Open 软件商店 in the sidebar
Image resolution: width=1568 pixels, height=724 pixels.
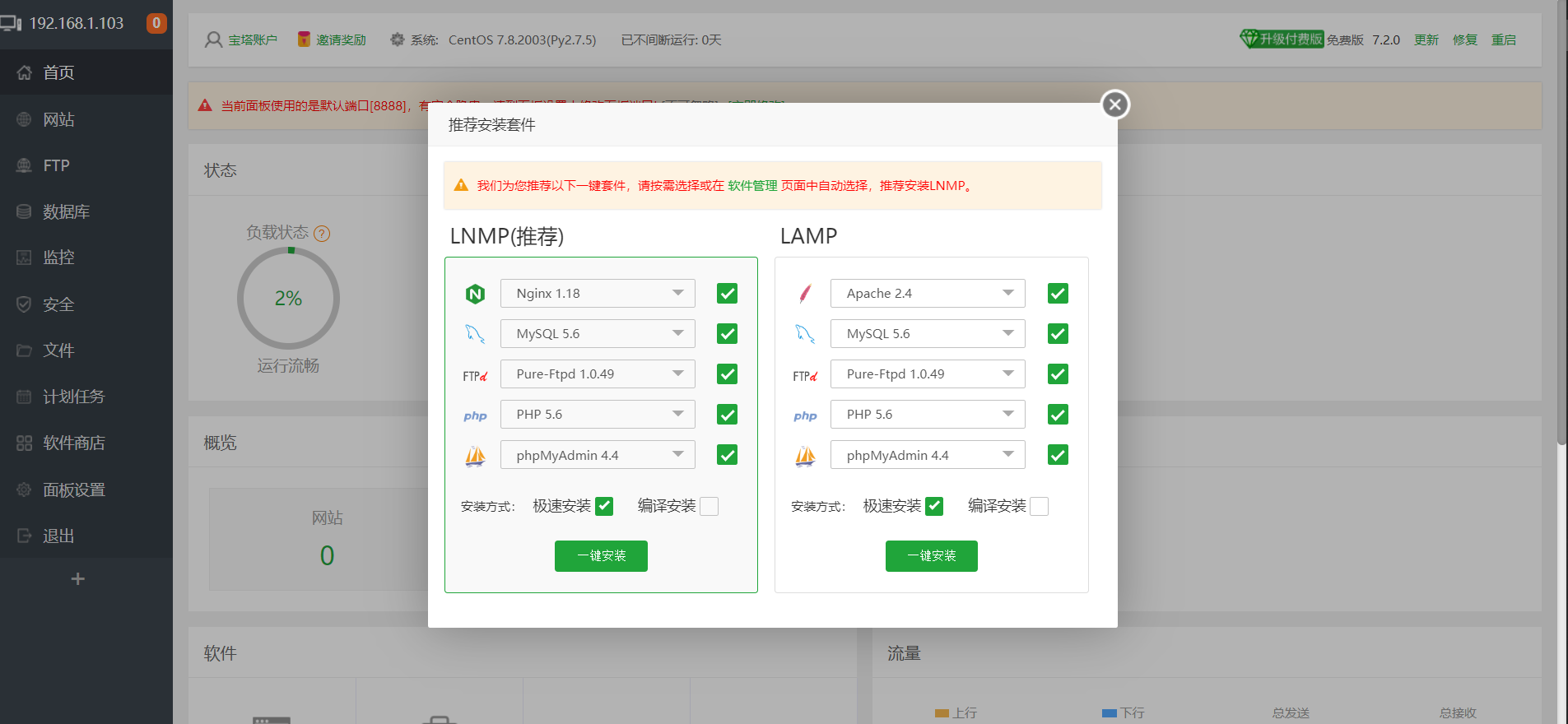[x=86, y=443]
